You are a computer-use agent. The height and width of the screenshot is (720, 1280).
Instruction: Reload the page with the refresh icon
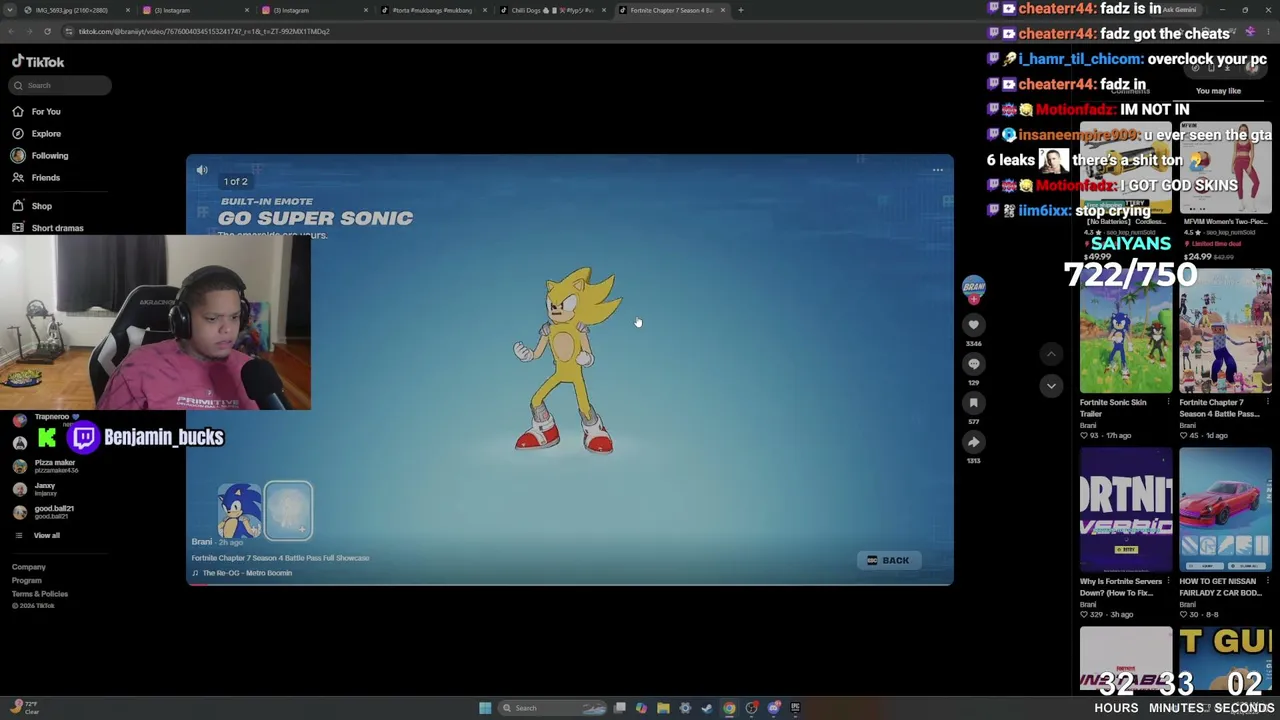[47, 31]
